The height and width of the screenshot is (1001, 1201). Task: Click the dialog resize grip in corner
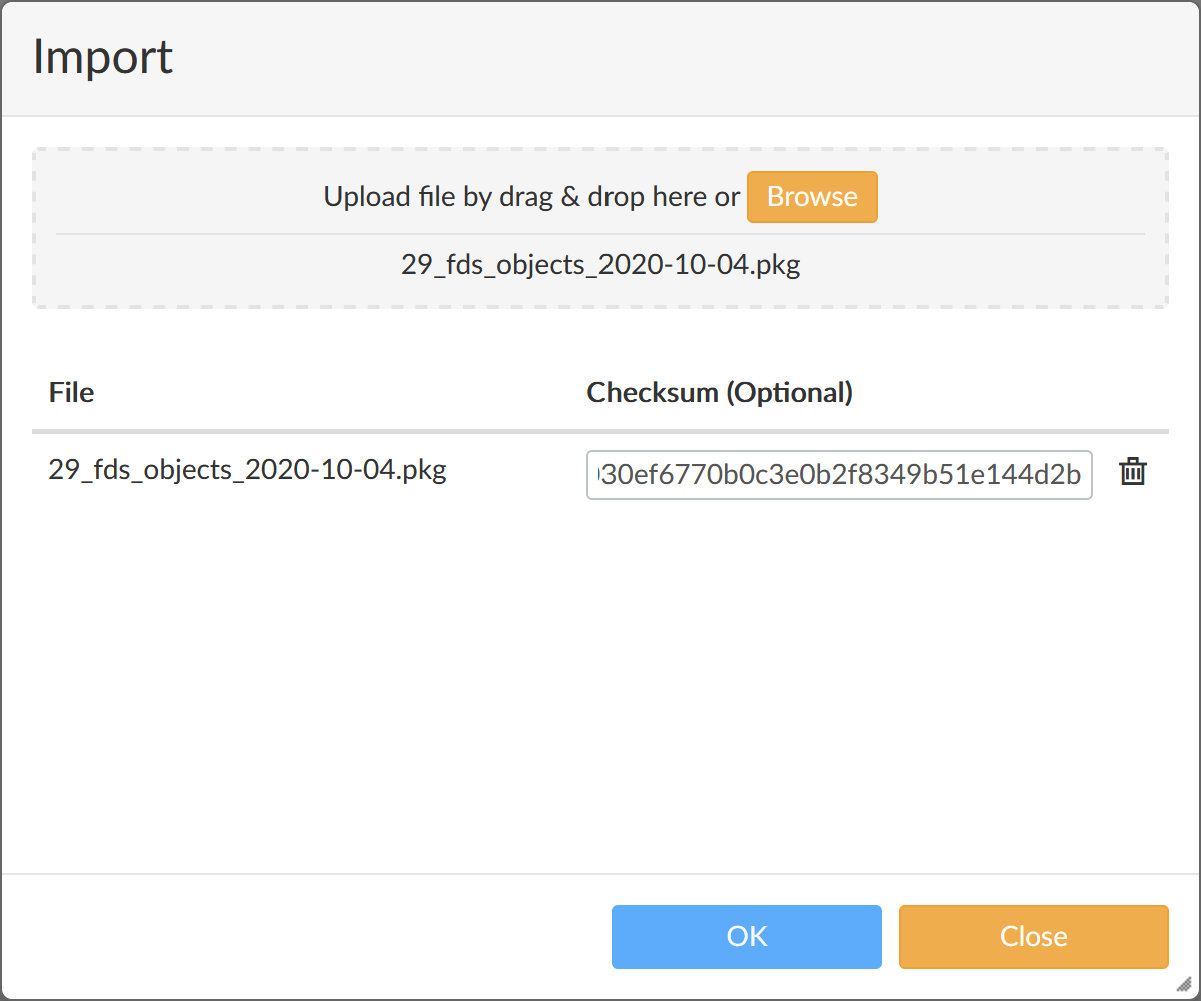tap(1183, 983)
